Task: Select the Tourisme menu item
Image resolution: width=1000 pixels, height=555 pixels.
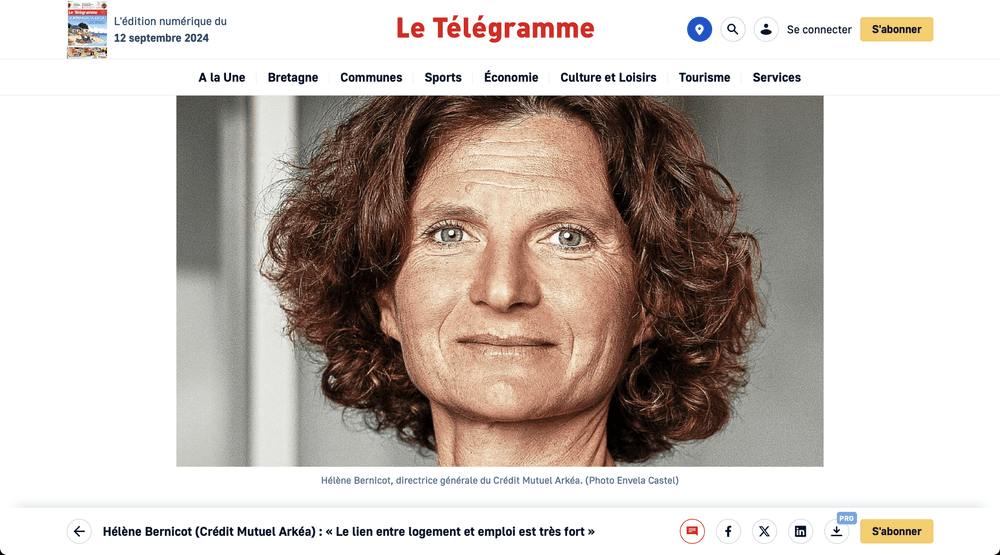Action: click(x=704, y=77)
